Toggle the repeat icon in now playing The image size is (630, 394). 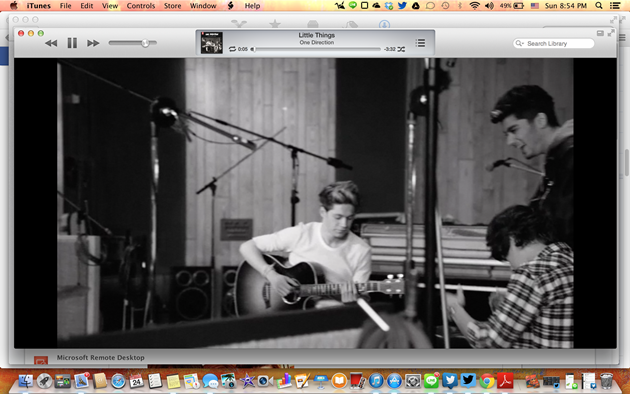(x=232, y=49)
